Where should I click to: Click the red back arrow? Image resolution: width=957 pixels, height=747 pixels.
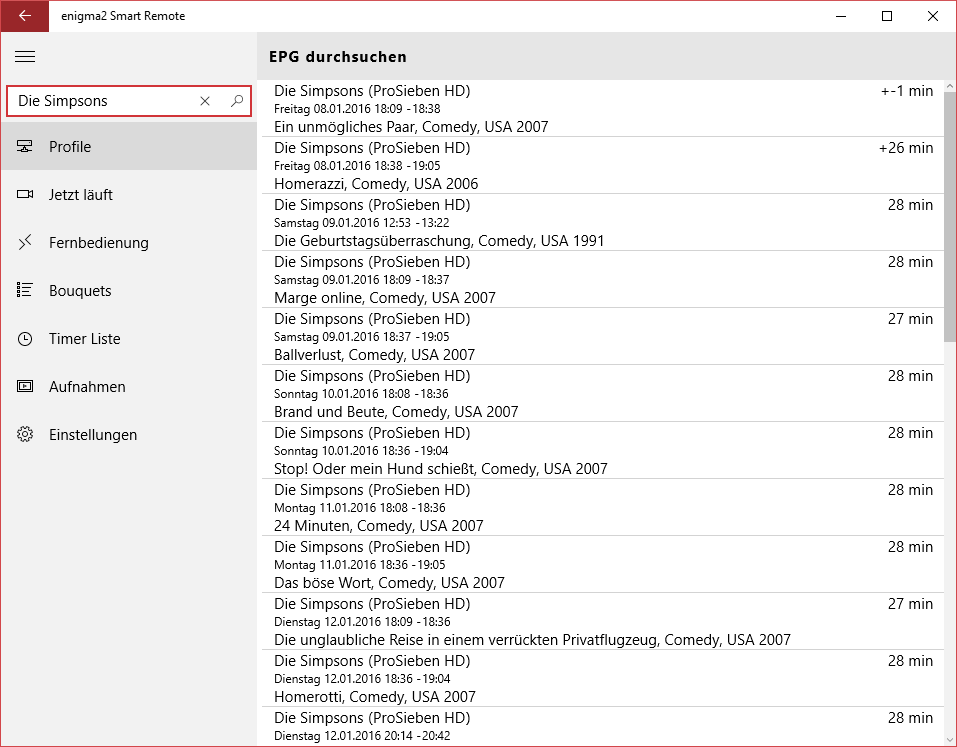click(24, 16)
